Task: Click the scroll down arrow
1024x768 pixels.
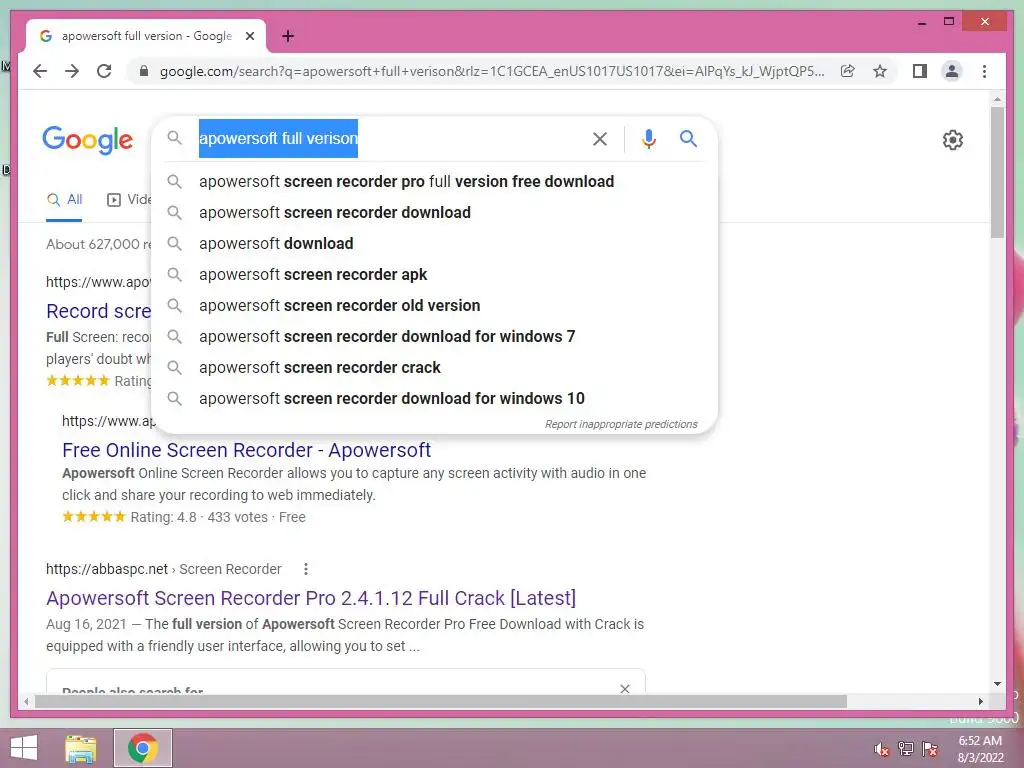Action: (x=997, y=684)
